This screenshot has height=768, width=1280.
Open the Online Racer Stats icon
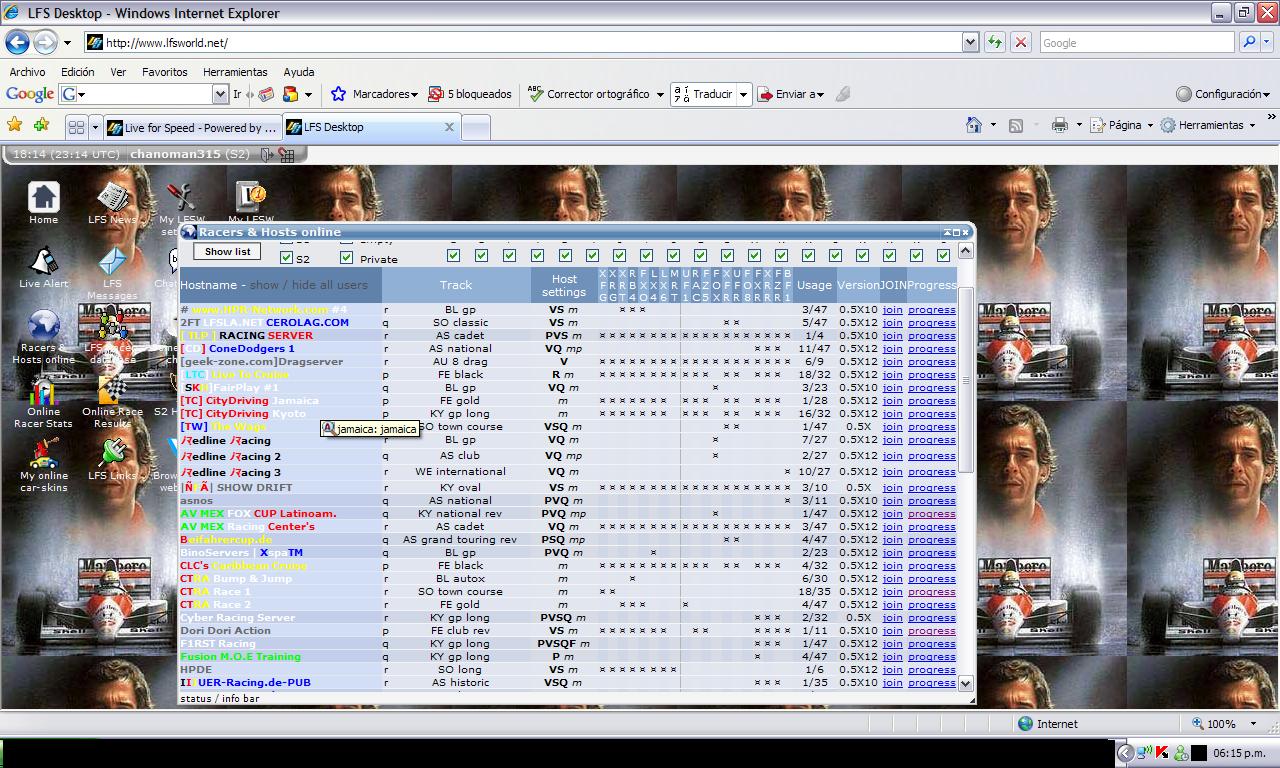[x=43, y=390]
